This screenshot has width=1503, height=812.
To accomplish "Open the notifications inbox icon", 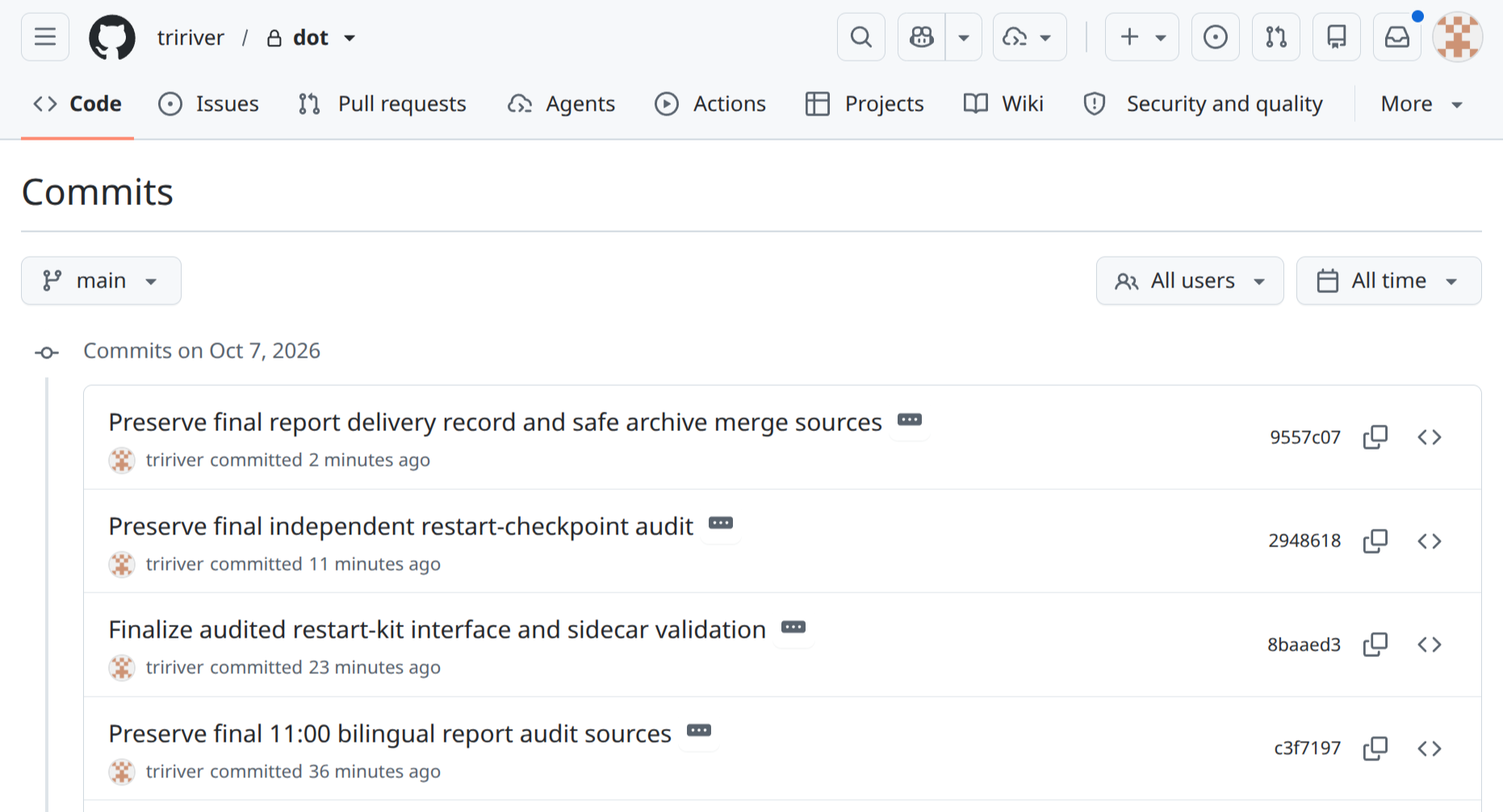I will click(1397, 37).
